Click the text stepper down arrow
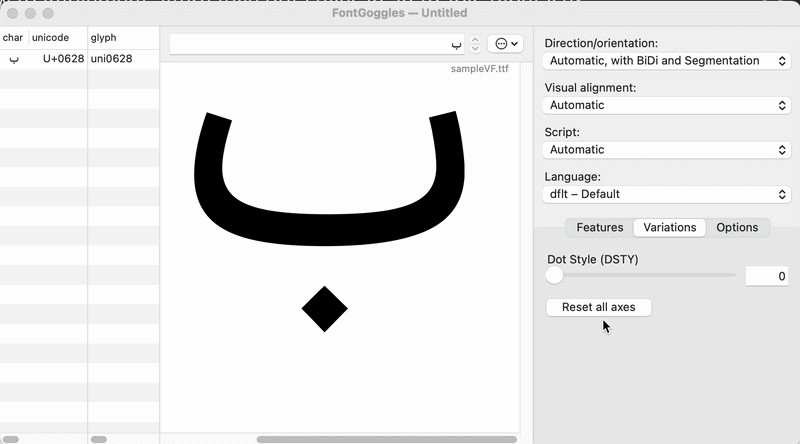Image resolution: width=800 pixels, height=444 pixels. [x=475, y=48]
